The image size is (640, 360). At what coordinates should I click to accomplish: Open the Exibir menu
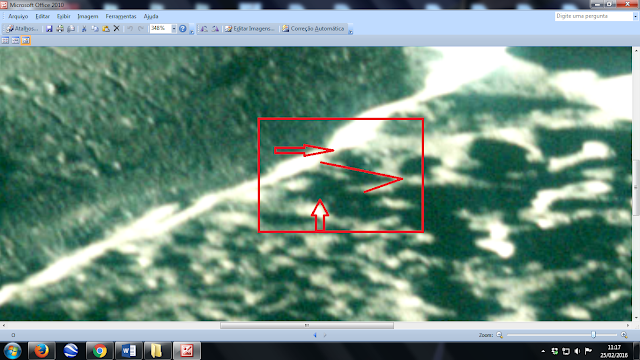coord(64,16)
